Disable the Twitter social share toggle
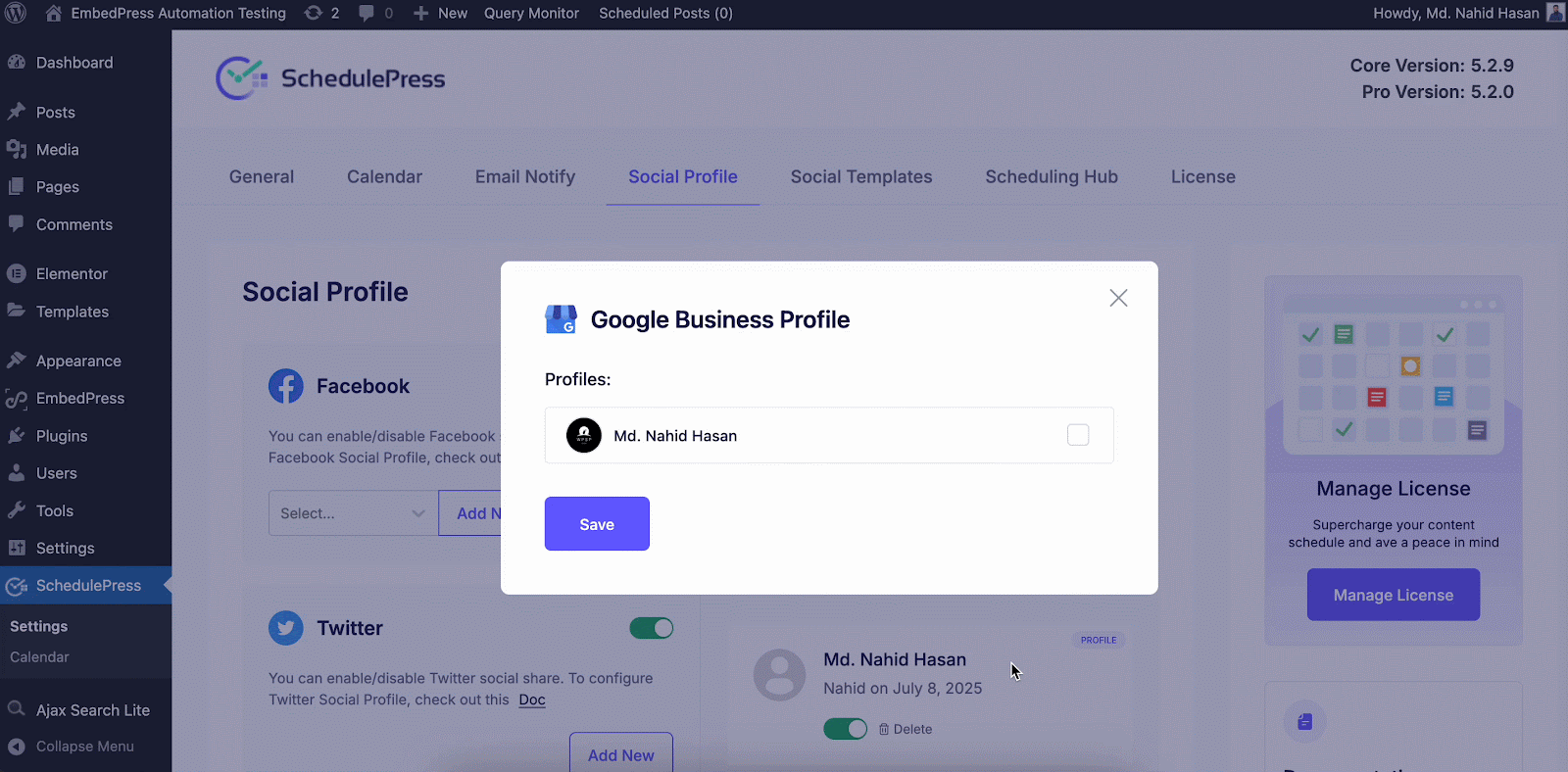This screenshot has height=772, width=1568. [x=652, y=628]
